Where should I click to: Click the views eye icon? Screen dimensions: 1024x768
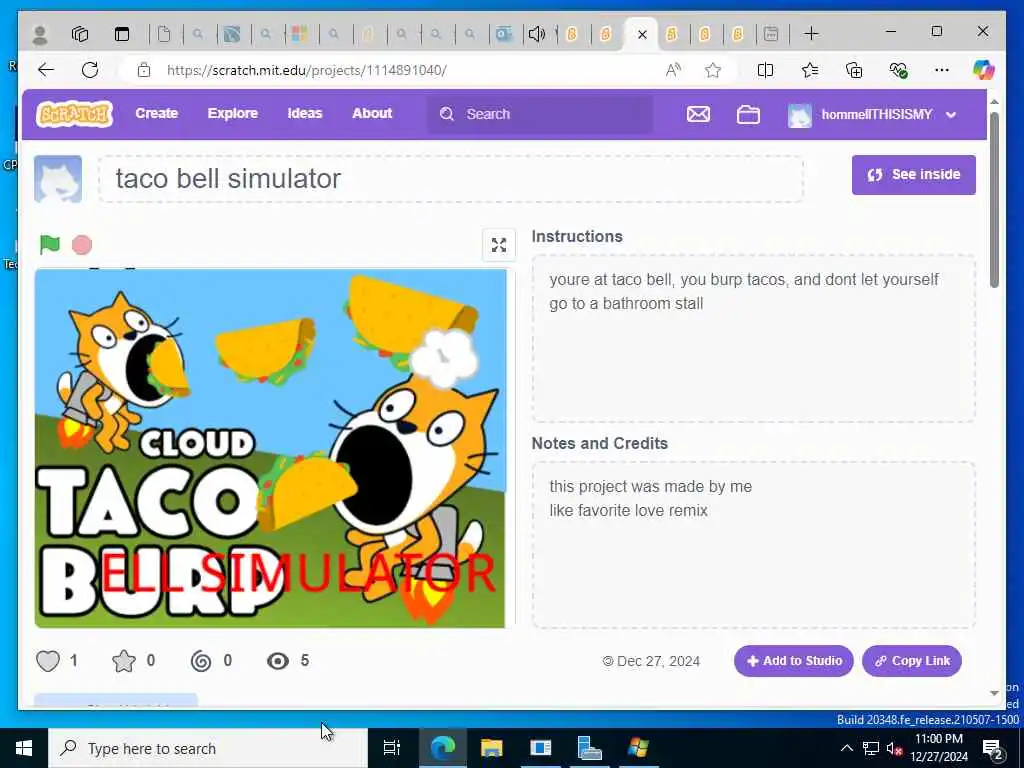pos(278,661)
